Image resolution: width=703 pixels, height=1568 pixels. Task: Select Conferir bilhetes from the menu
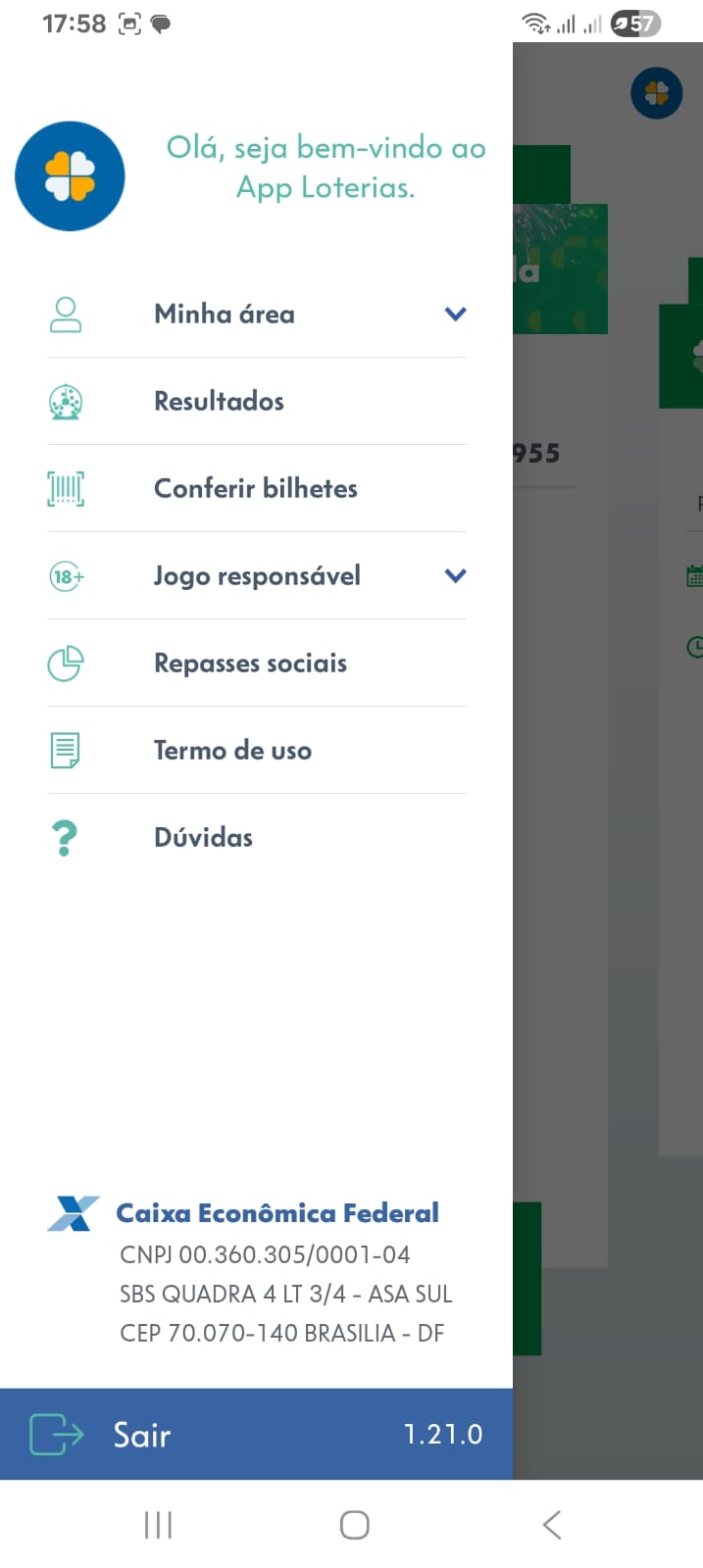tap(255, 488)
